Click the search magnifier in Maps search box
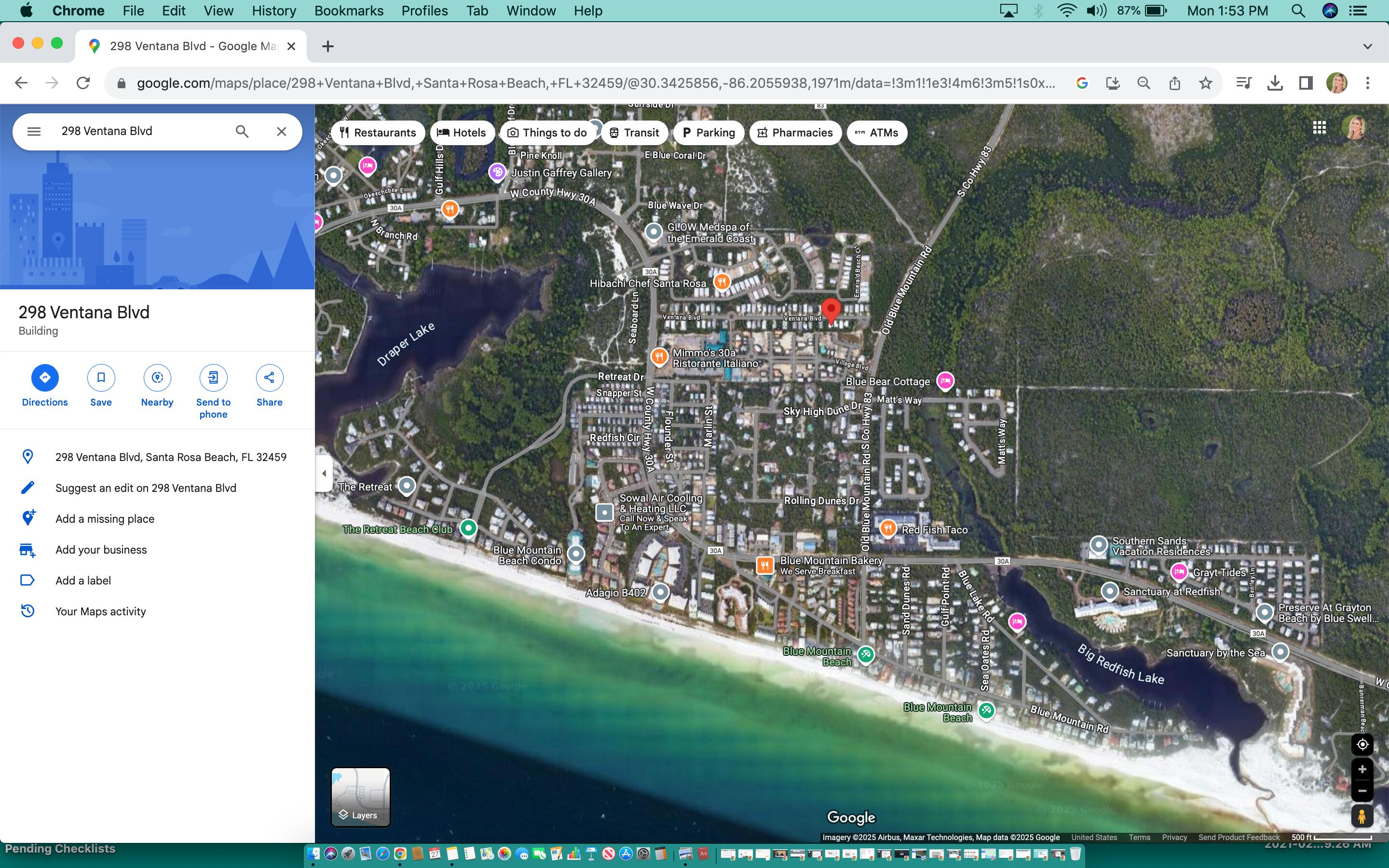The height and width of the screenshot is (868, 1389). (242, 132)
